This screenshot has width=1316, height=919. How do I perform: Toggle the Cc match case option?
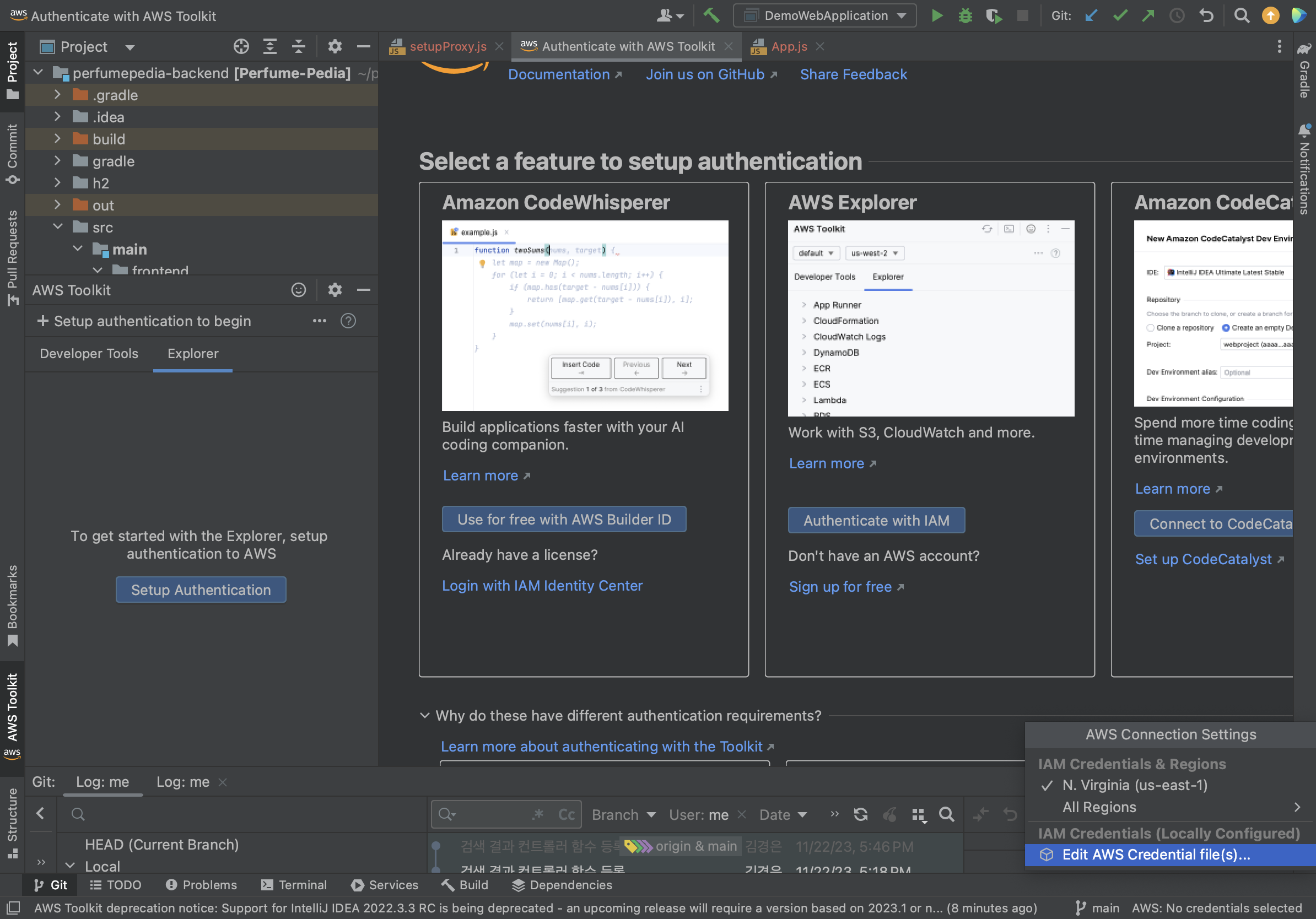click(x=567, y=814)
